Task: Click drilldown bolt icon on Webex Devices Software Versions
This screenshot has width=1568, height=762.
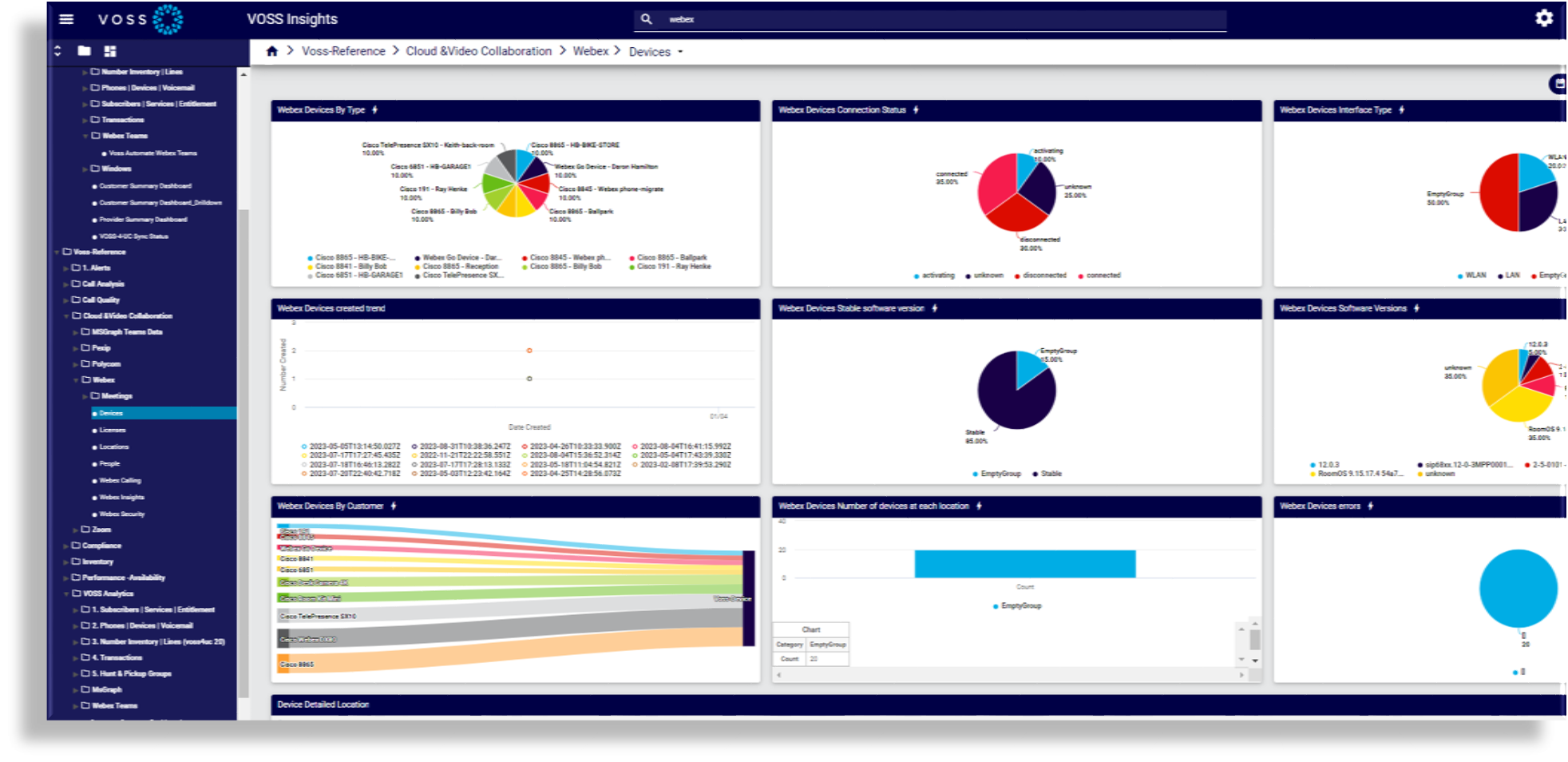Action: click(x=1416, y=308)
